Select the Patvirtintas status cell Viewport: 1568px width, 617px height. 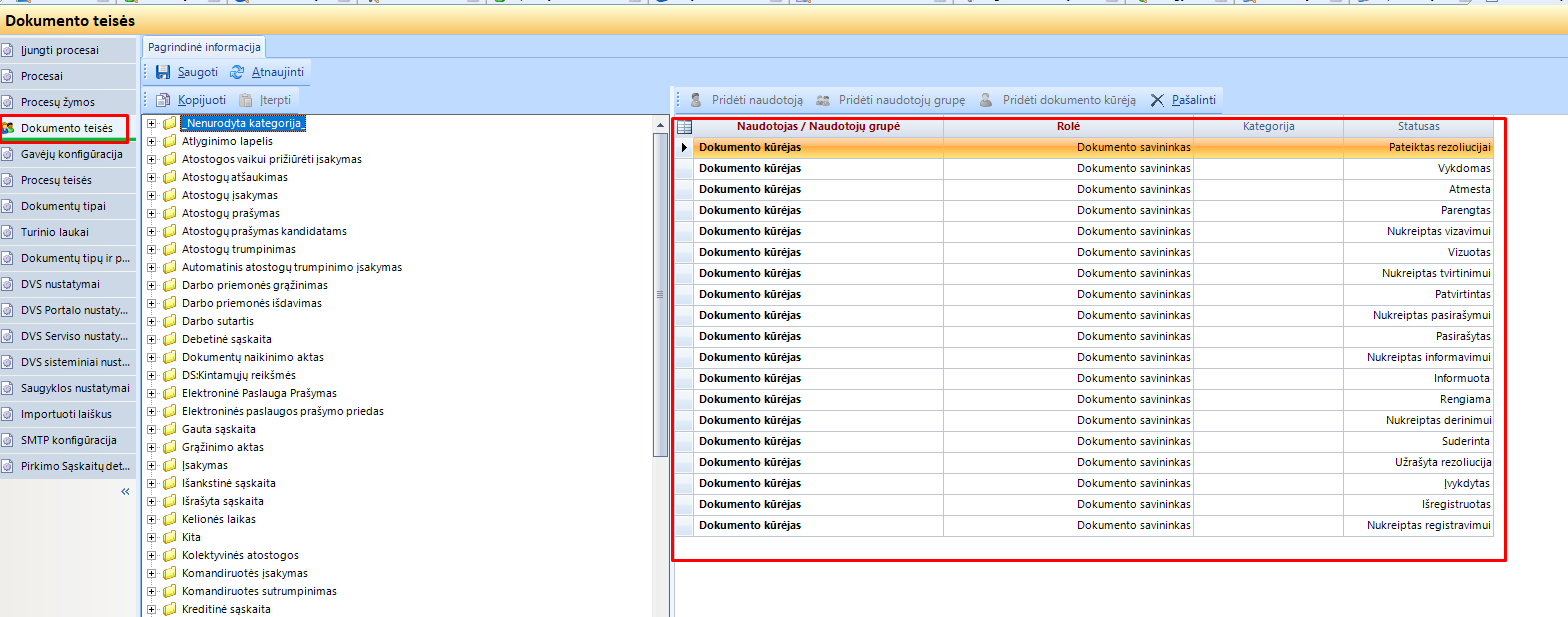tap(1419, 294)
